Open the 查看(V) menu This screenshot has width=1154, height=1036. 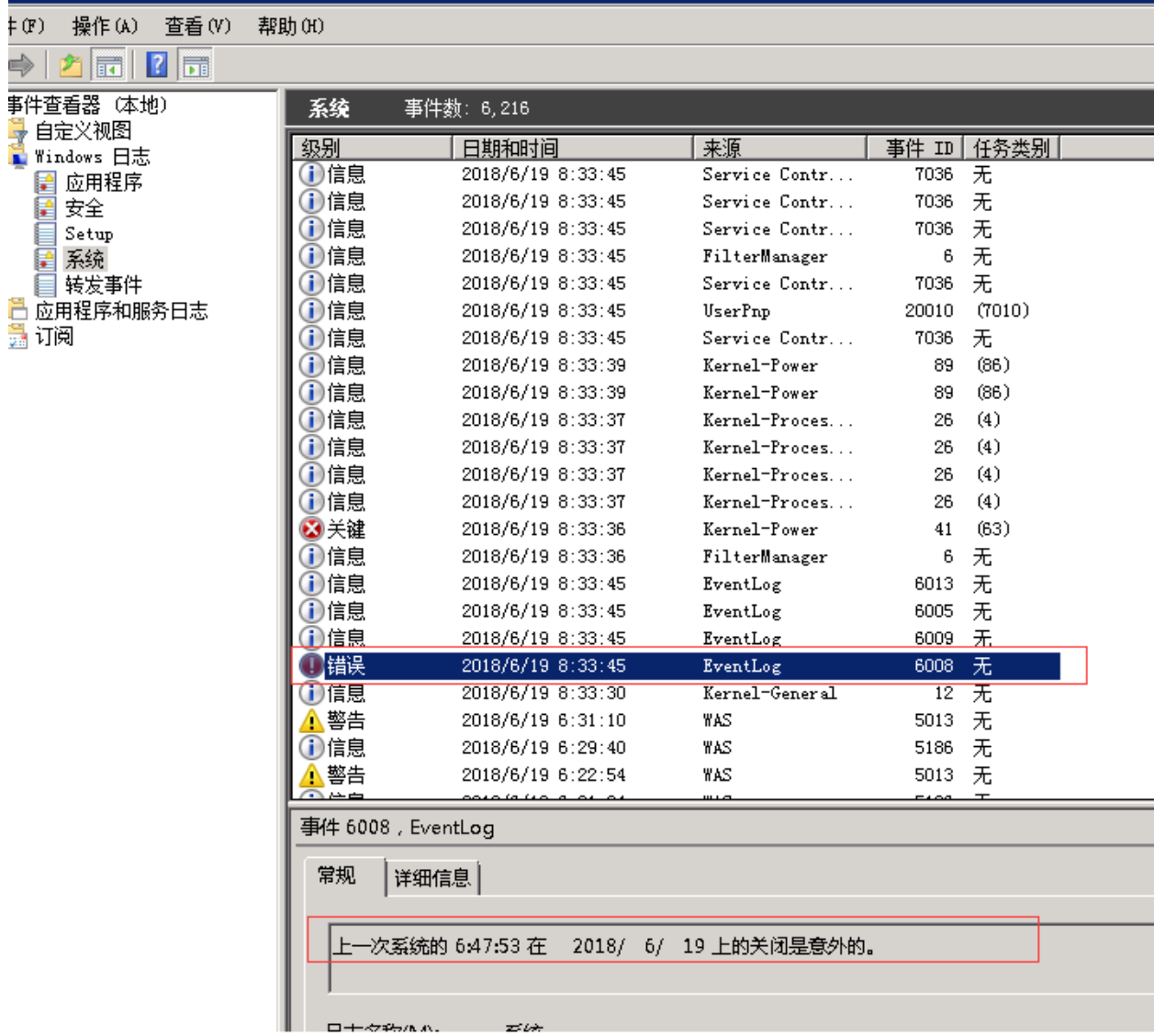[197, 26]
